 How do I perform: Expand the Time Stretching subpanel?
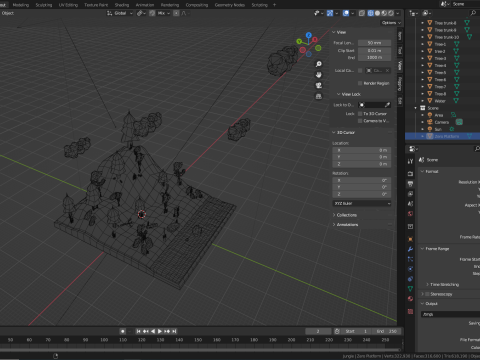(427, 284)
